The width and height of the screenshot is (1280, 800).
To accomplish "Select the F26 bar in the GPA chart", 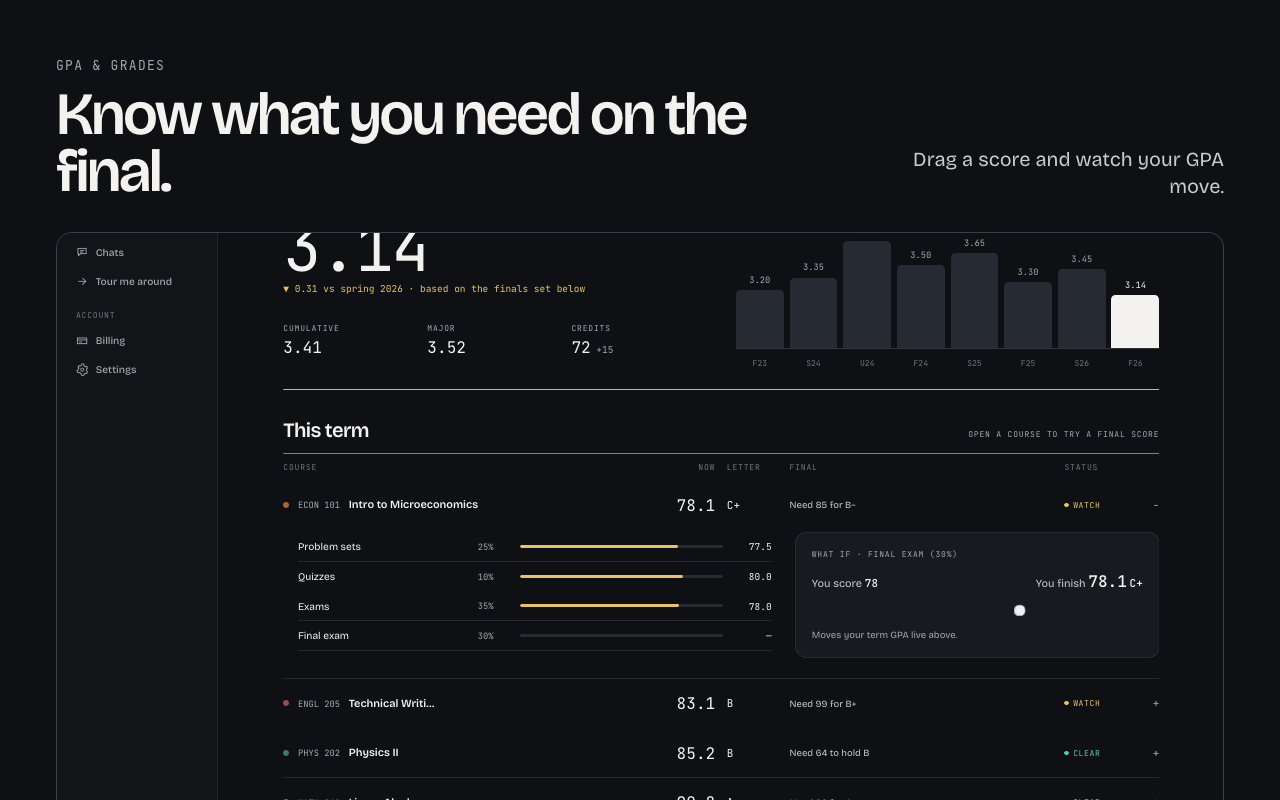I will (x=1135, y=321).
